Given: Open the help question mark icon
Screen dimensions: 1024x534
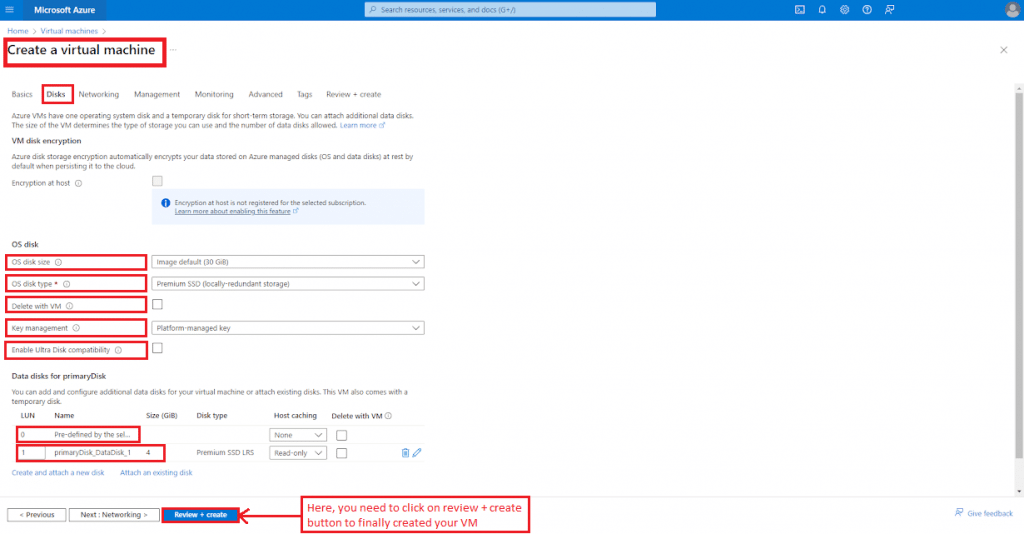Looking at the screenshot, I should 867,10.
